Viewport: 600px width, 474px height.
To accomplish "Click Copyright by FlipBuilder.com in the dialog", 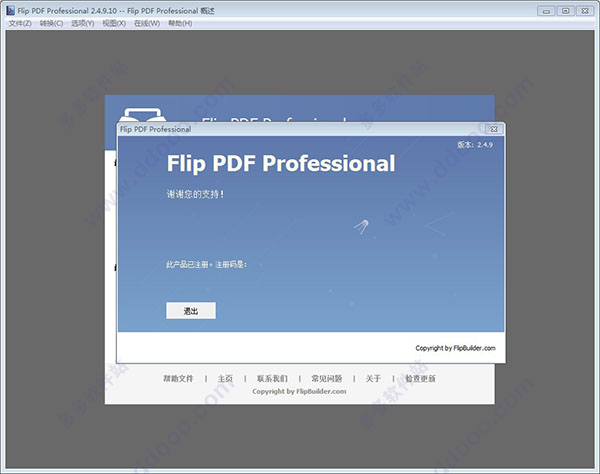I will (x=455, y=348).
